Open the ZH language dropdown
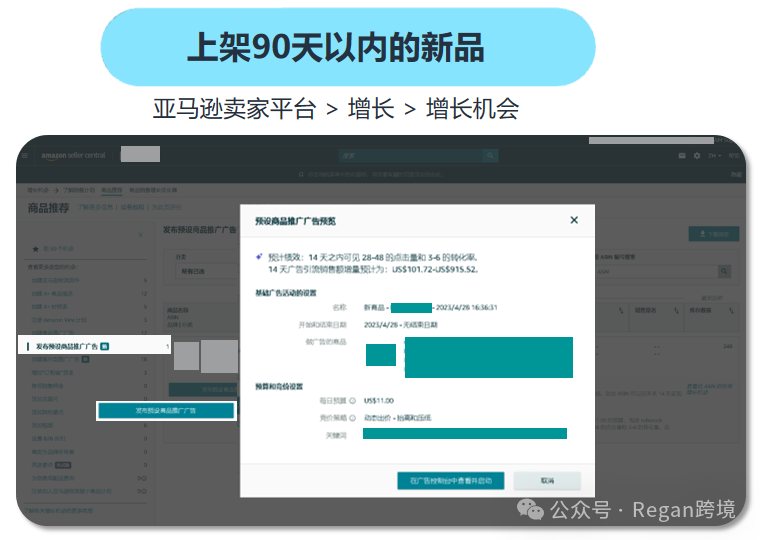This screenshot has width=760, height=540. [714, 156]
